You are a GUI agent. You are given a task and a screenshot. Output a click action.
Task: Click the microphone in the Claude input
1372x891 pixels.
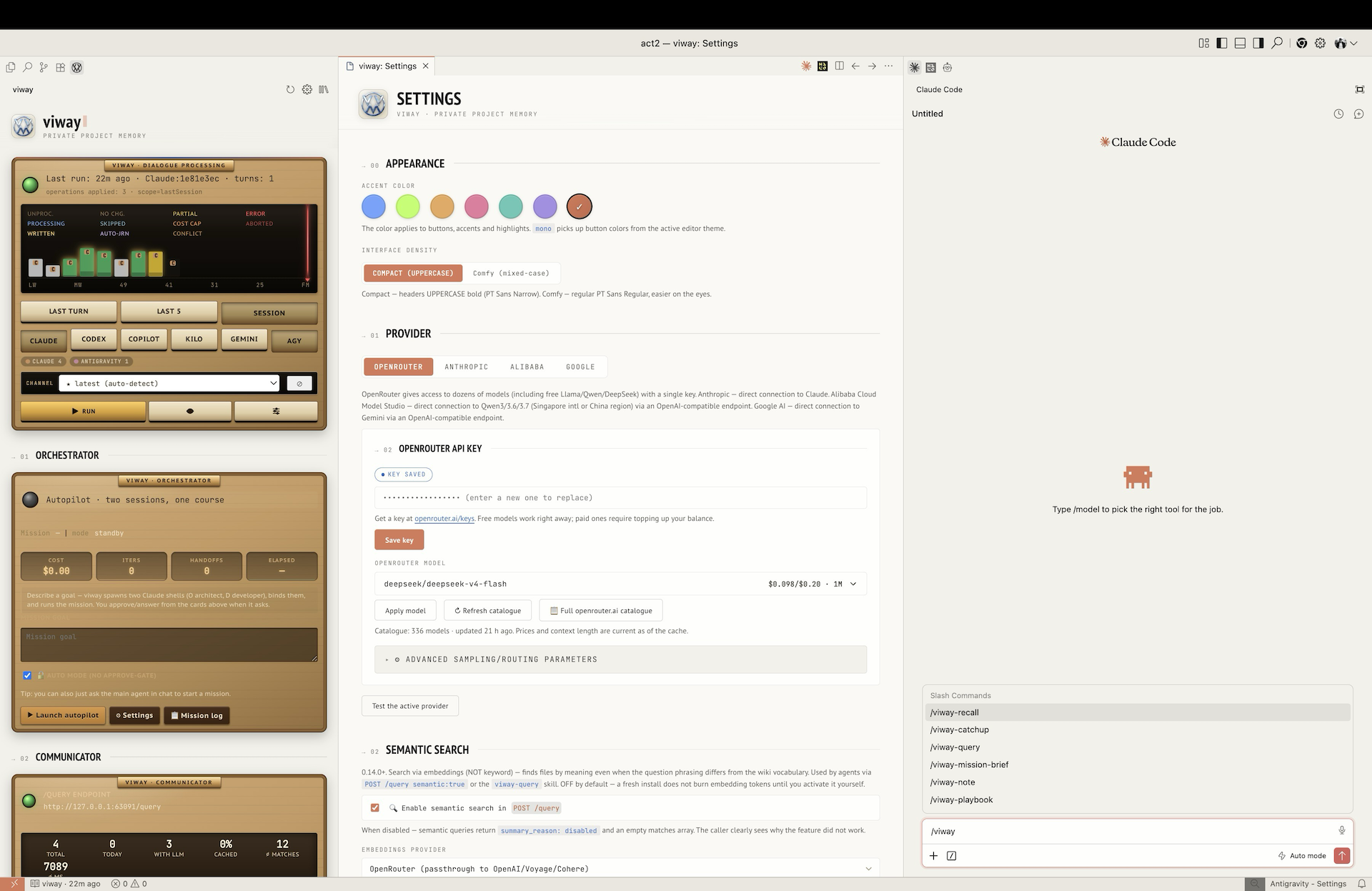click(x=1341, y=830)
